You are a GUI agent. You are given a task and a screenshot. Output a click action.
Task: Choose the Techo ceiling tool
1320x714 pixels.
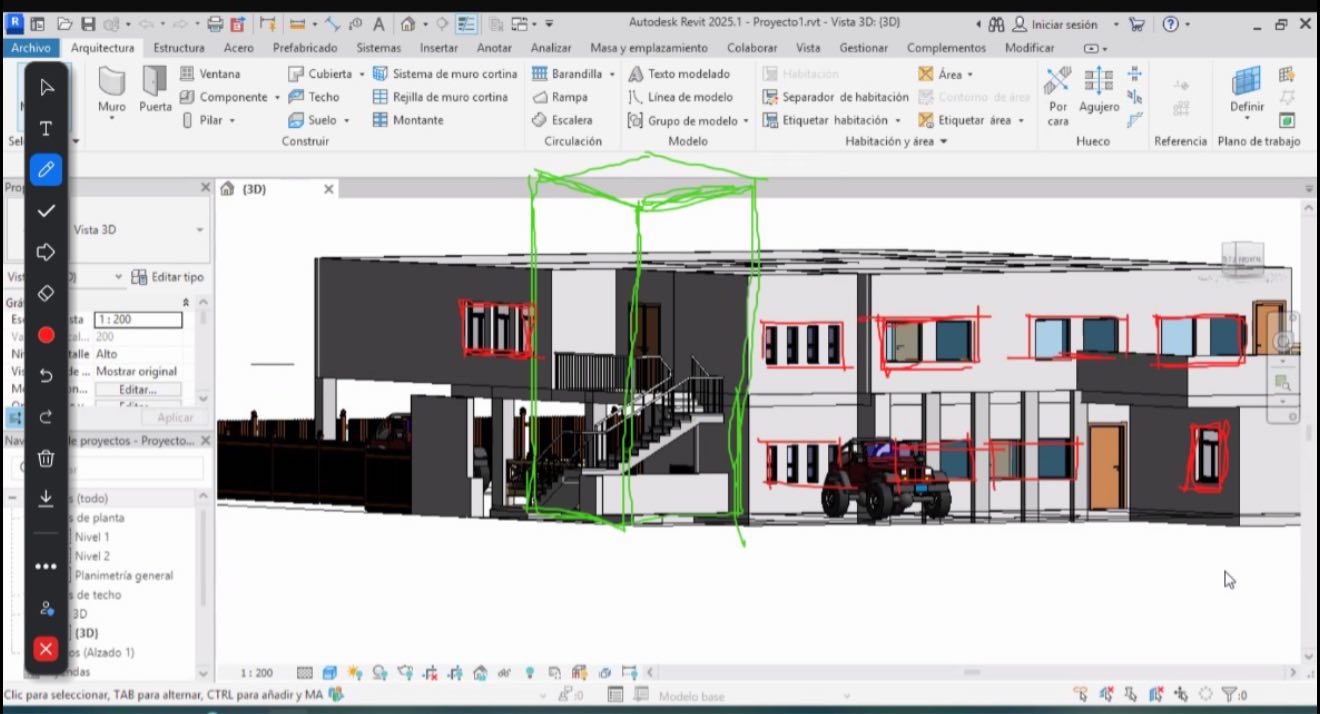pos(314,97)
